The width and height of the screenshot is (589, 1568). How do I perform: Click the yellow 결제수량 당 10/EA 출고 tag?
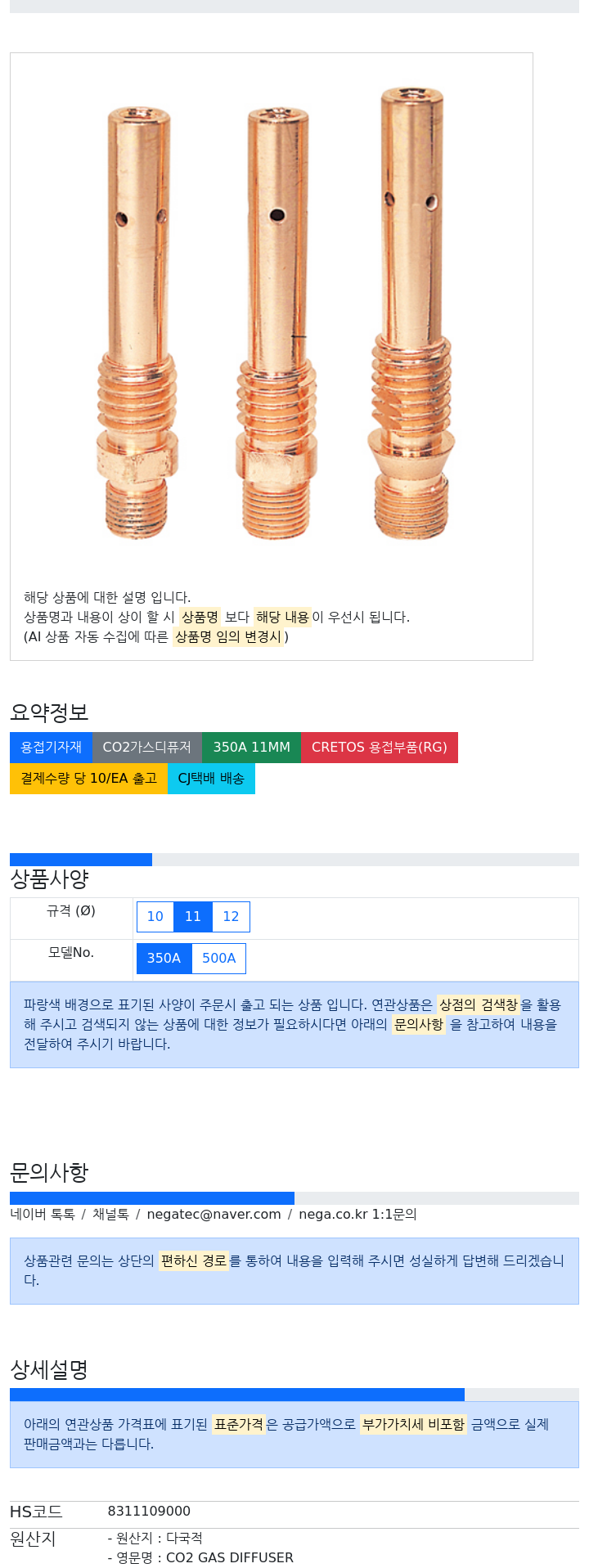pos(88,779)
